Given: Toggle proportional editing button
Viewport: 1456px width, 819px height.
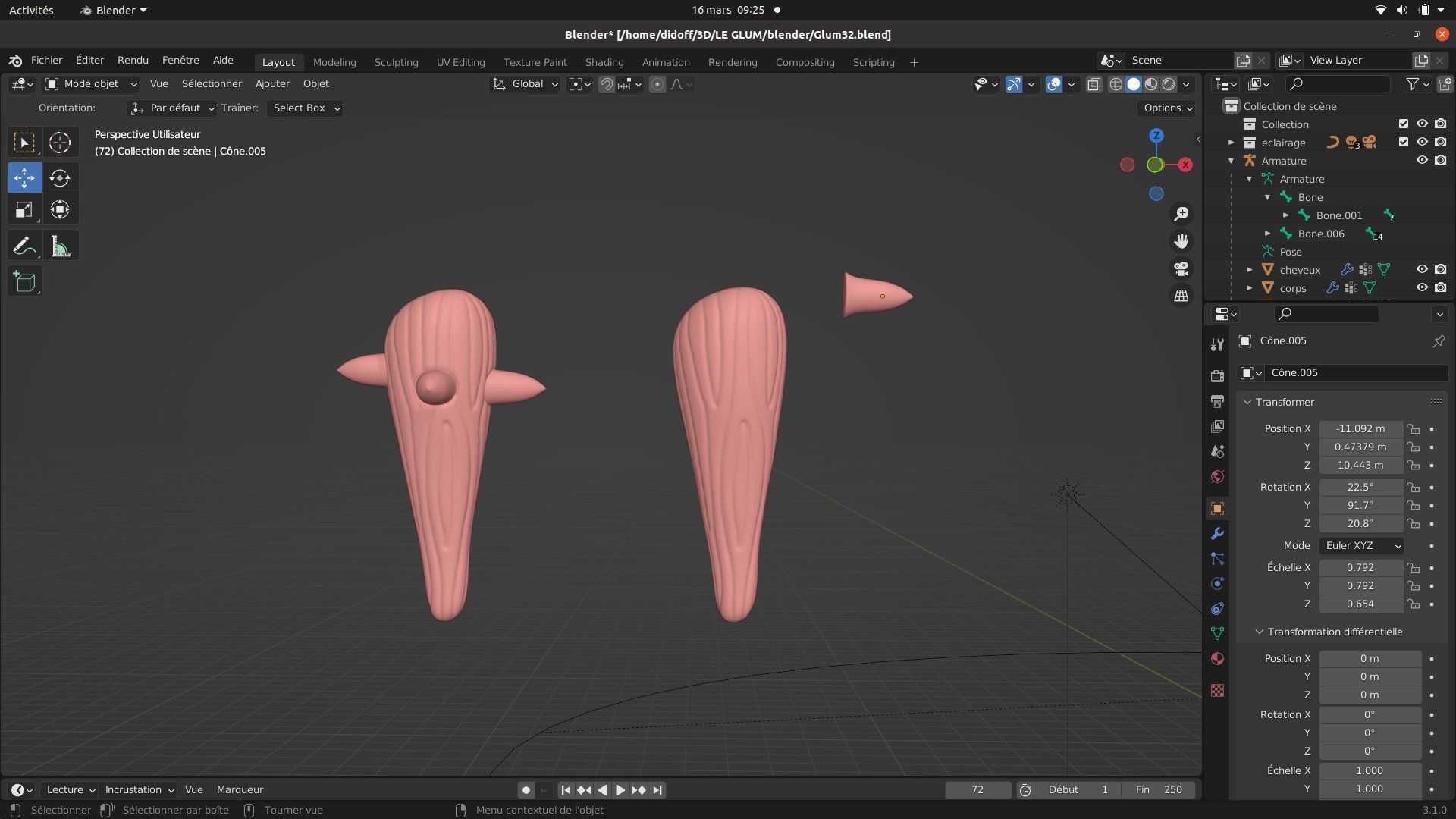Looking at the screenshot, I should (x=657, y=84).
